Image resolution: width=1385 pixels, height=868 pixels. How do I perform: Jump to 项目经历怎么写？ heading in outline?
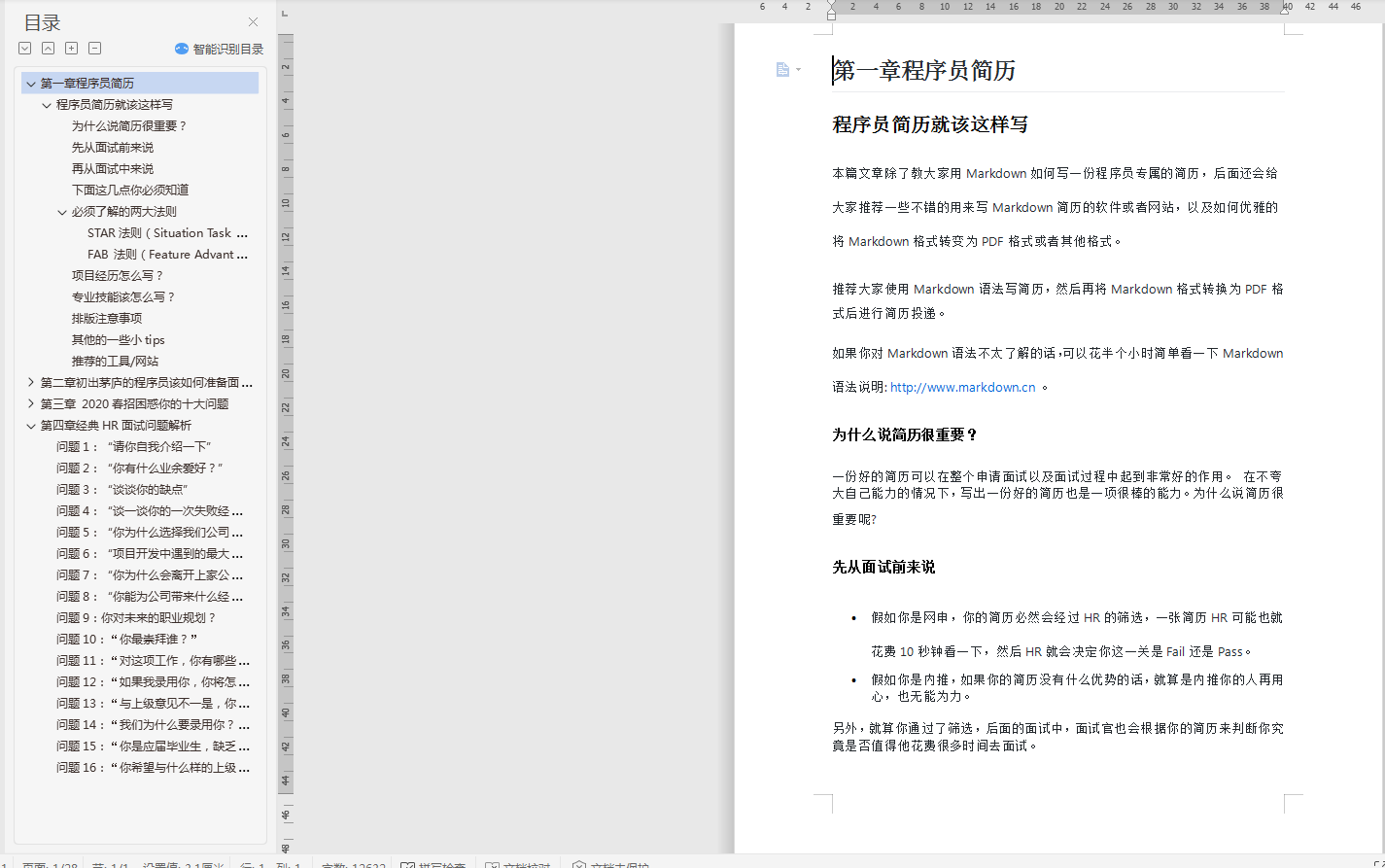118,276
